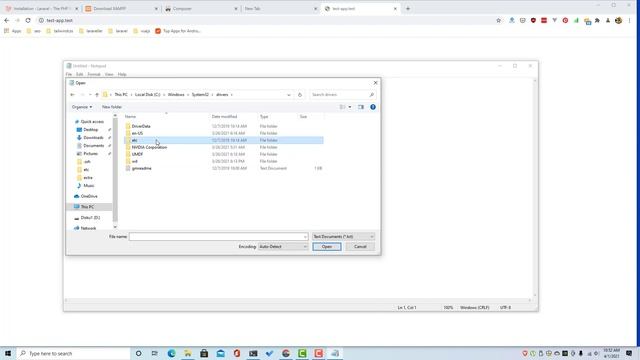640x360 pixels.
Task: Open the Encoding Auto-Detect dropdown
Action: coord(283,247)
